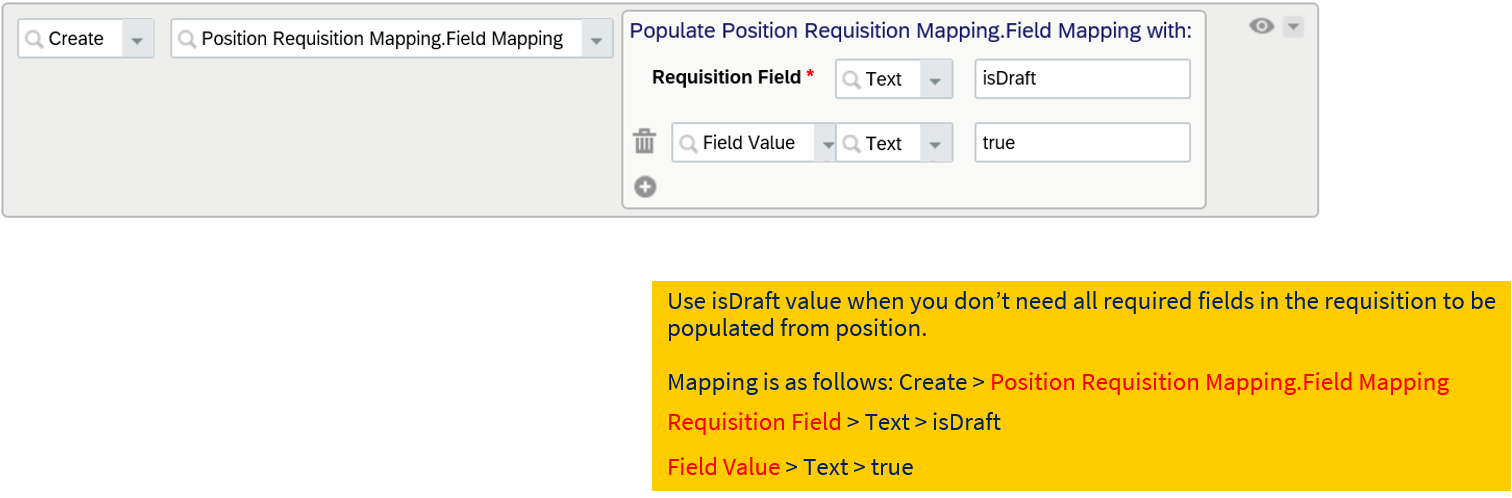1512x498 pixels.
Task: Click the yellow isDraft instruction note
Action: click(x=1081, y=386)
